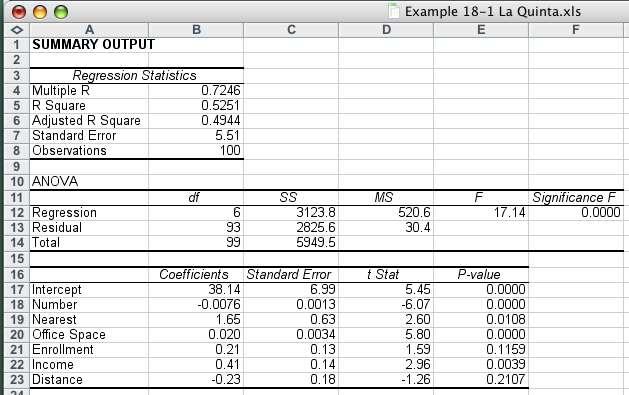Select the Total SS value 5949.5

[x=291, y=243]
